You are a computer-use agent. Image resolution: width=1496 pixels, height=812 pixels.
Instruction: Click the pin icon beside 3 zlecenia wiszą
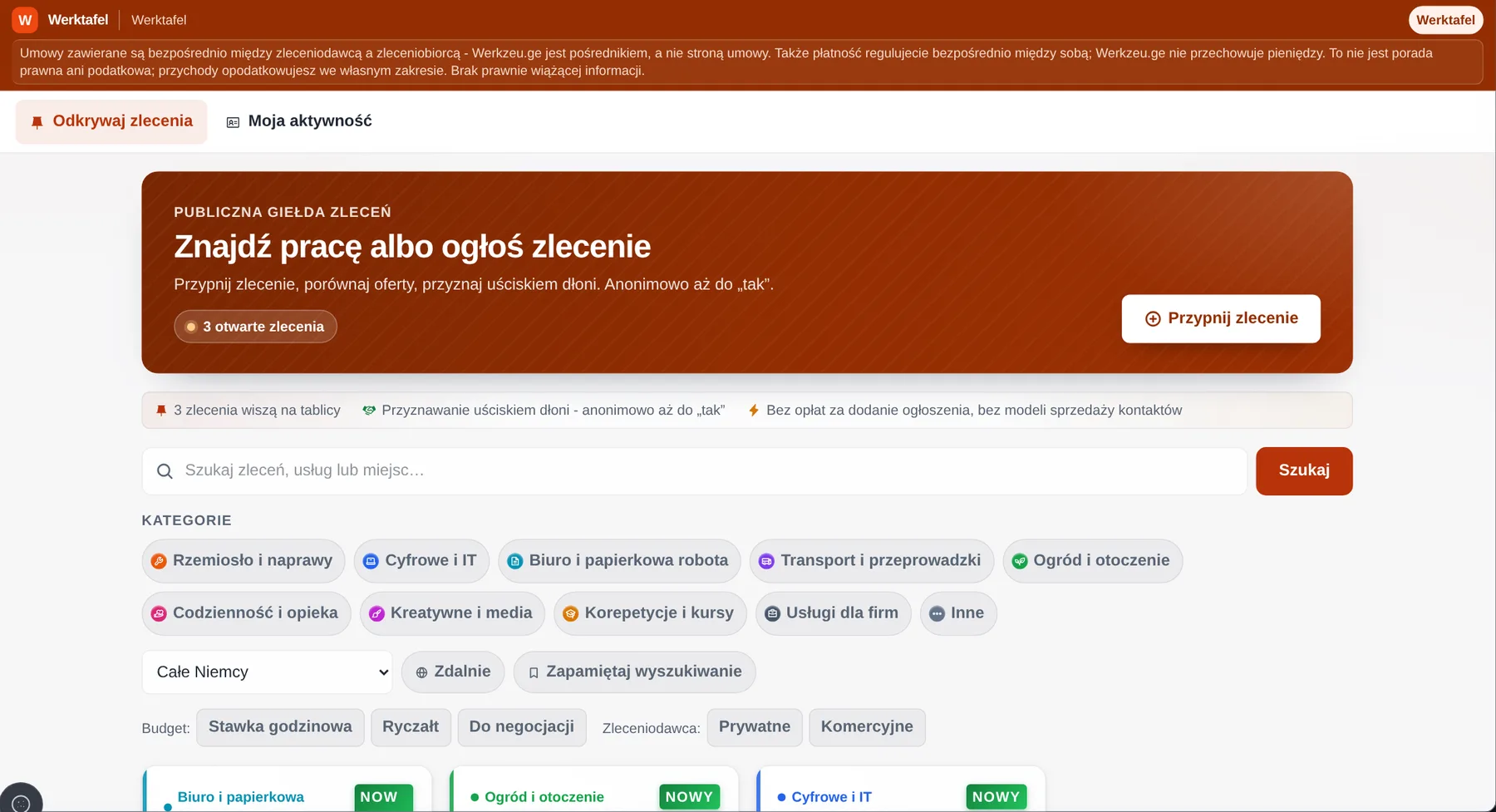pyautogui.click(x=161, y=411)
